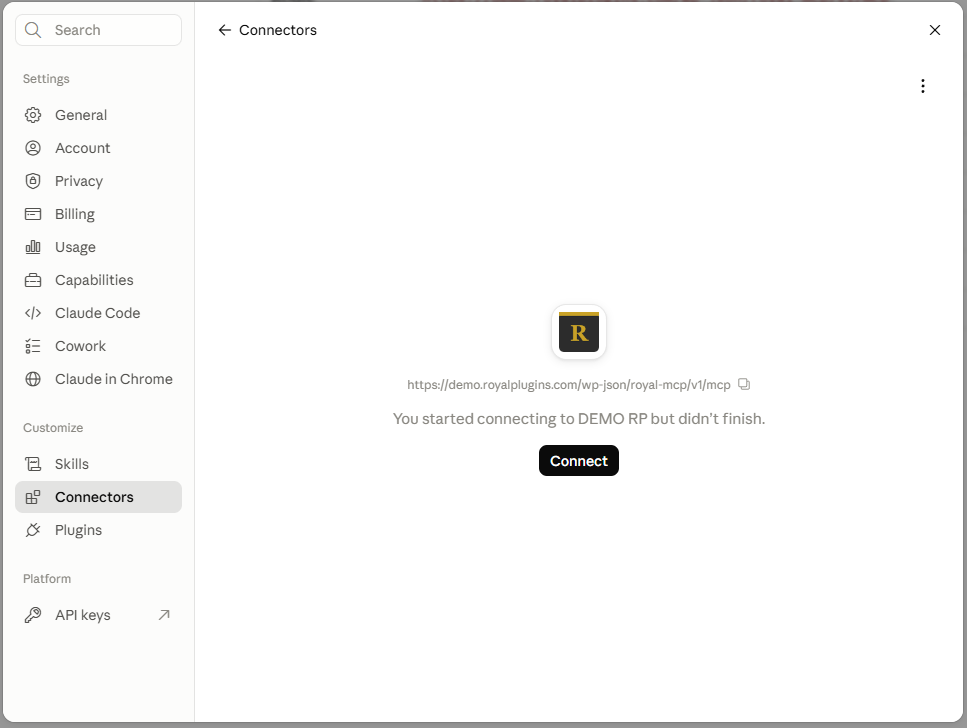The image size is (967, 728).
Task: Click the Connectors back heading
Action: (x=278, y=30)
